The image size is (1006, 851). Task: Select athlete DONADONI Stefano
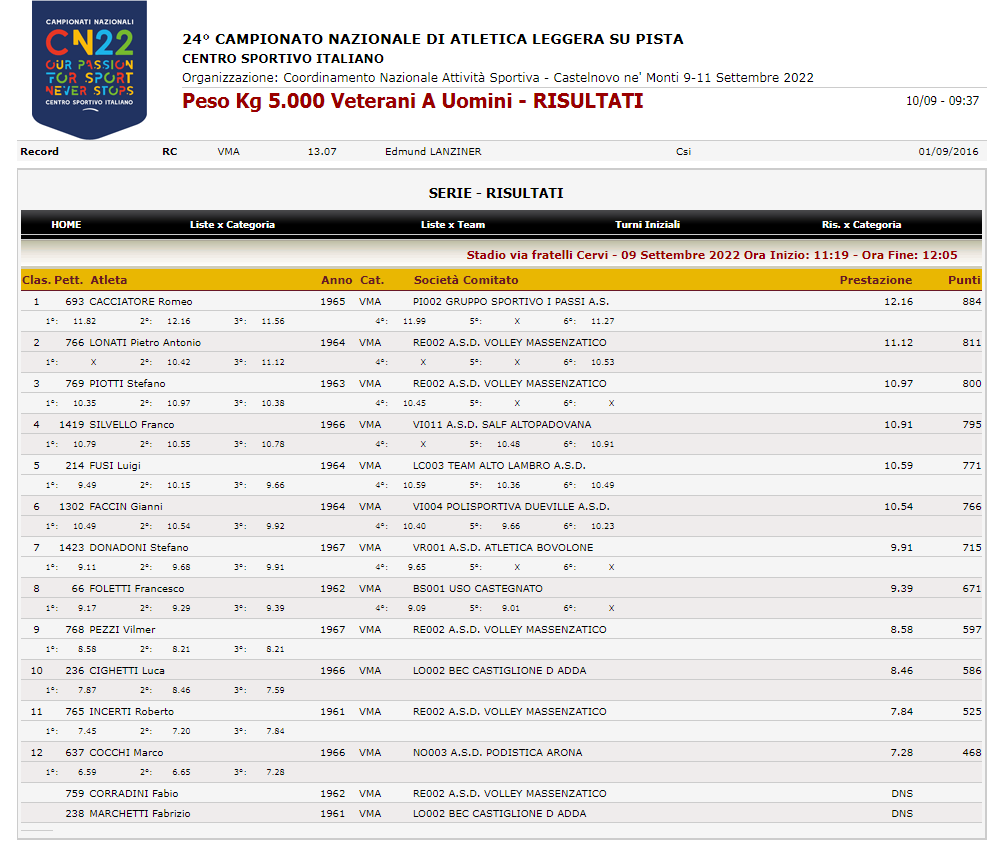(x=139, y=548)
